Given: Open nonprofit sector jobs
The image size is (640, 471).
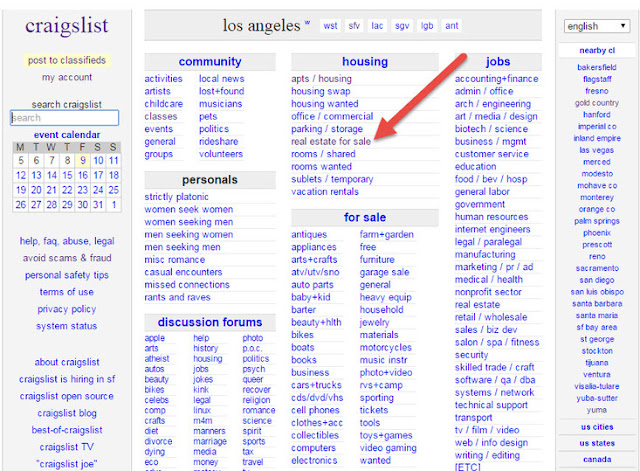Looking at the screenshot, I should tap(488, 292).
